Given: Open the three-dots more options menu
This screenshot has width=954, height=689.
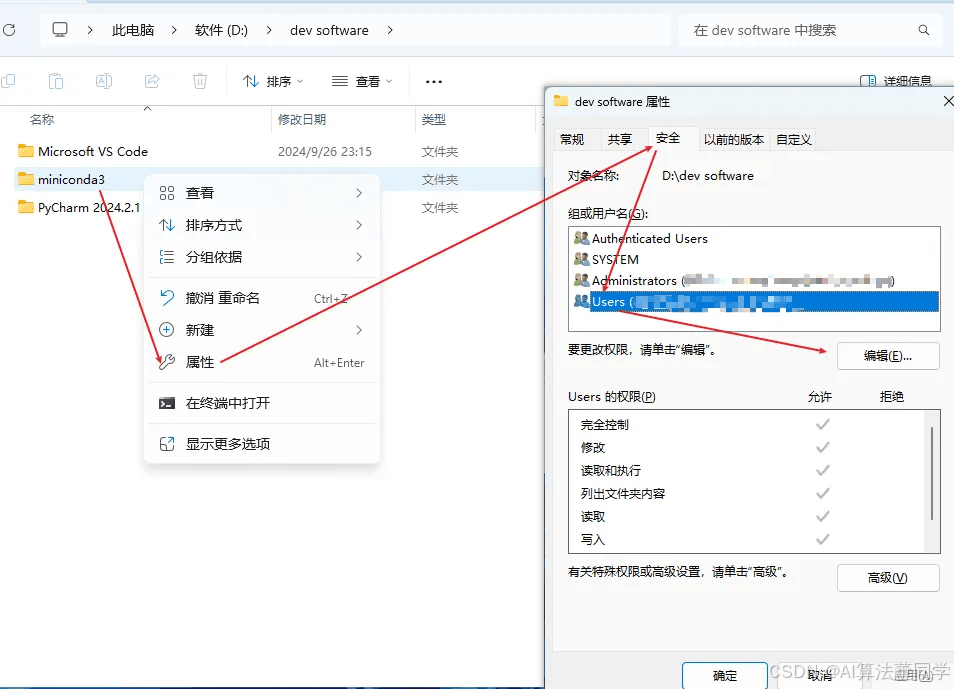Looking at the screenshot, I should (x=434, y=82).
